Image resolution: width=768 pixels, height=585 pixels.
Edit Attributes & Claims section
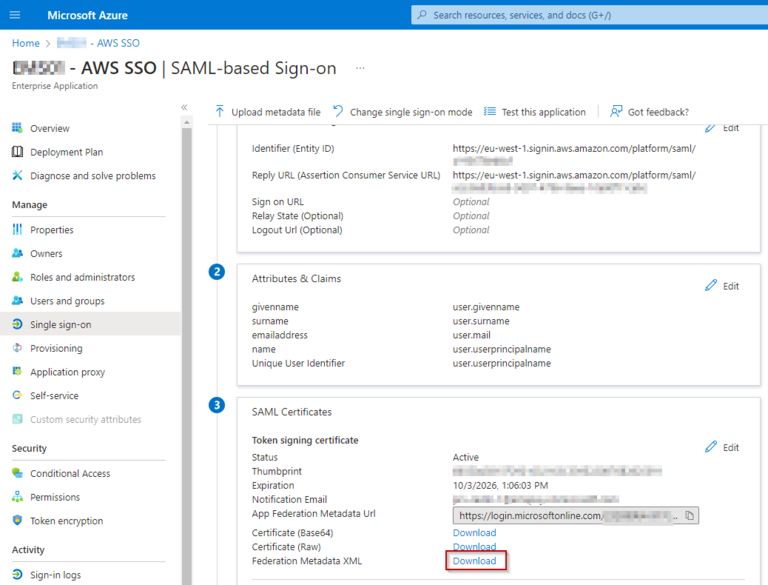[731, 286]
